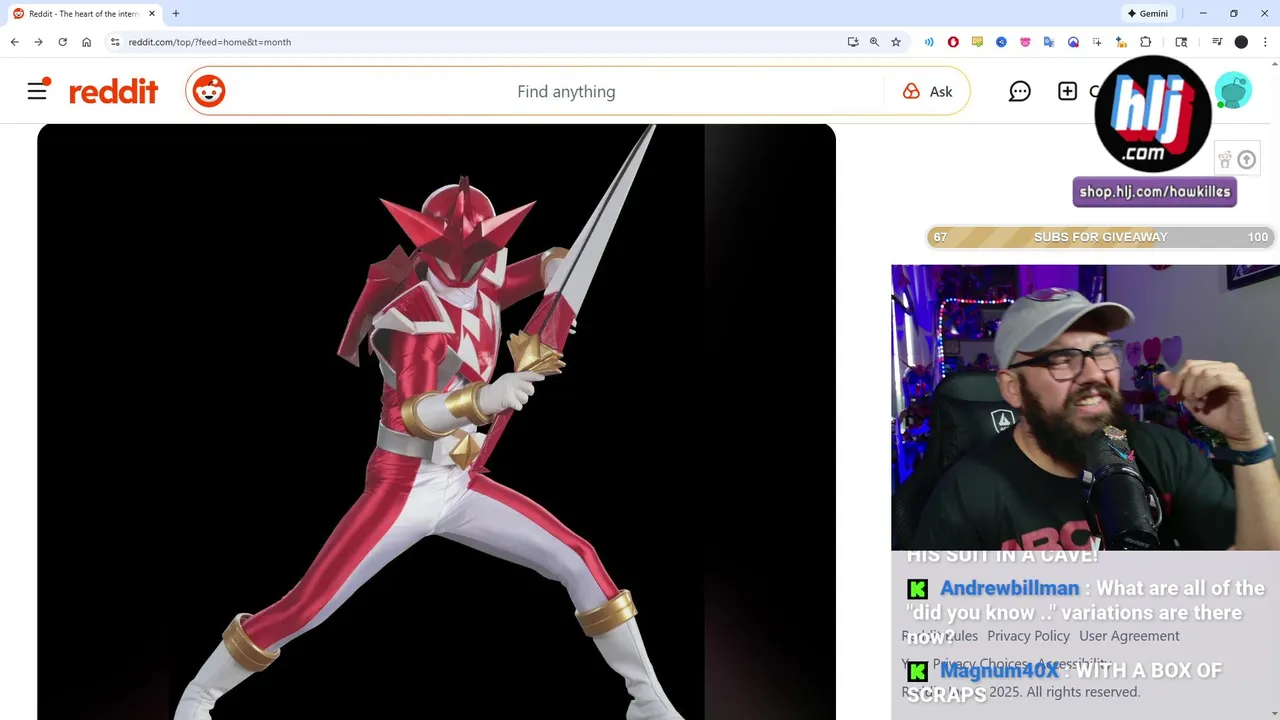Go back with browser back arrow
Image resolution: width=1280 pixels, height=720 pixels.
14,42
